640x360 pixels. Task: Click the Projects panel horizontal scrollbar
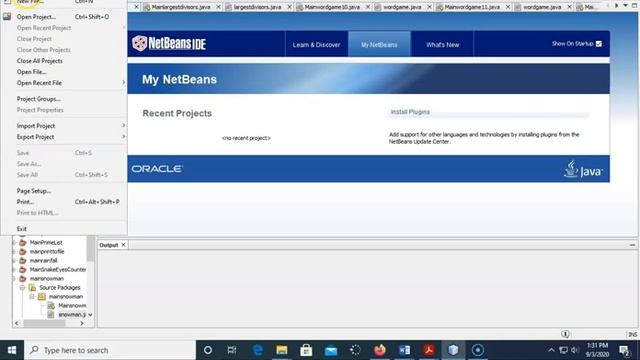(x=44, y=323)
